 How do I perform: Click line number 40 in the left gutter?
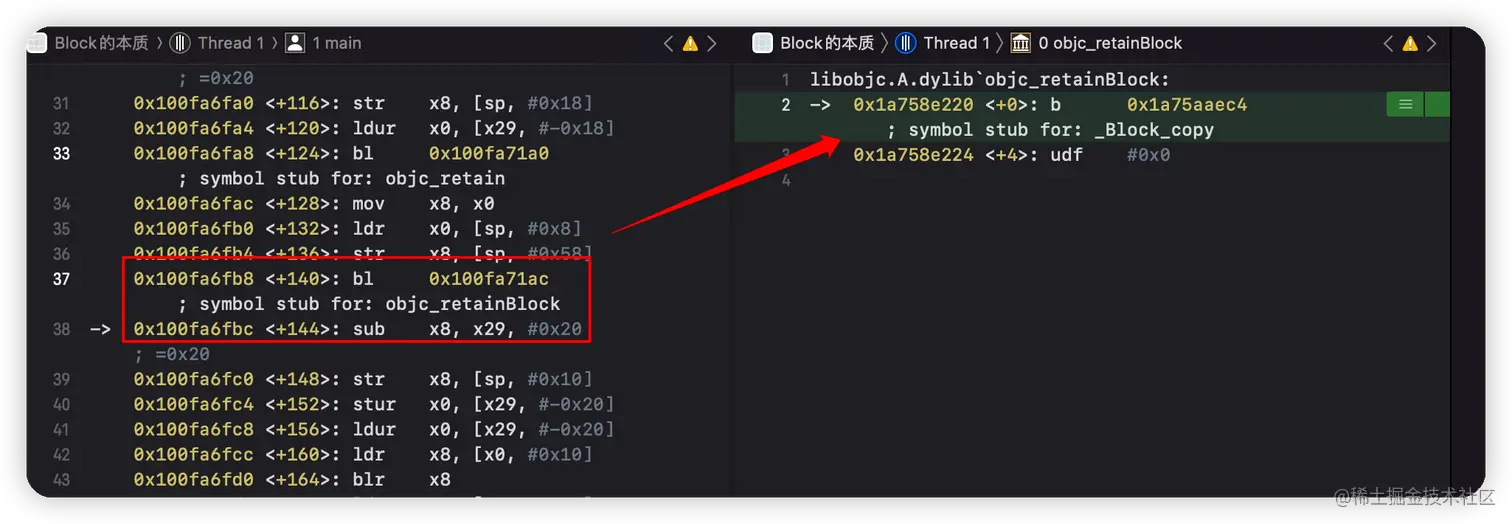(61, 404)
